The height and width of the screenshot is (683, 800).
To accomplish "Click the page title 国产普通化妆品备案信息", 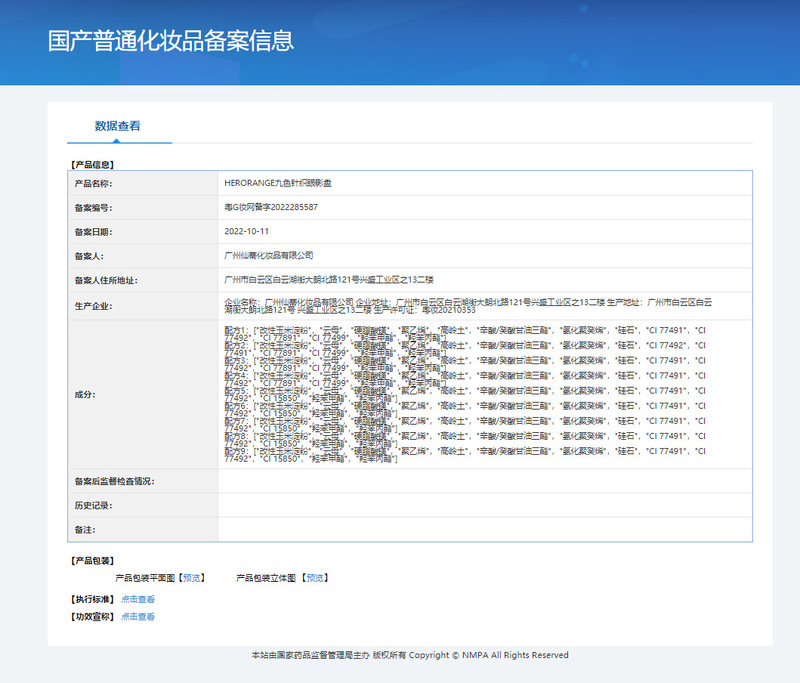I will click(x=171, y=41).
